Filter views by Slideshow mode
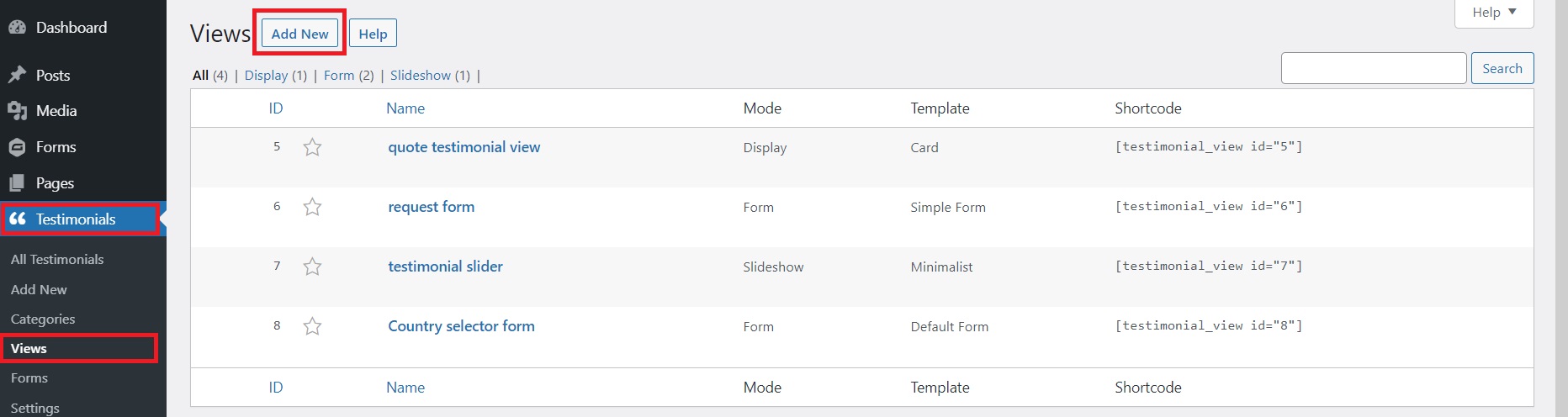Image resolution: width=1568 pixels, height=417 pixels. [421, 76]
